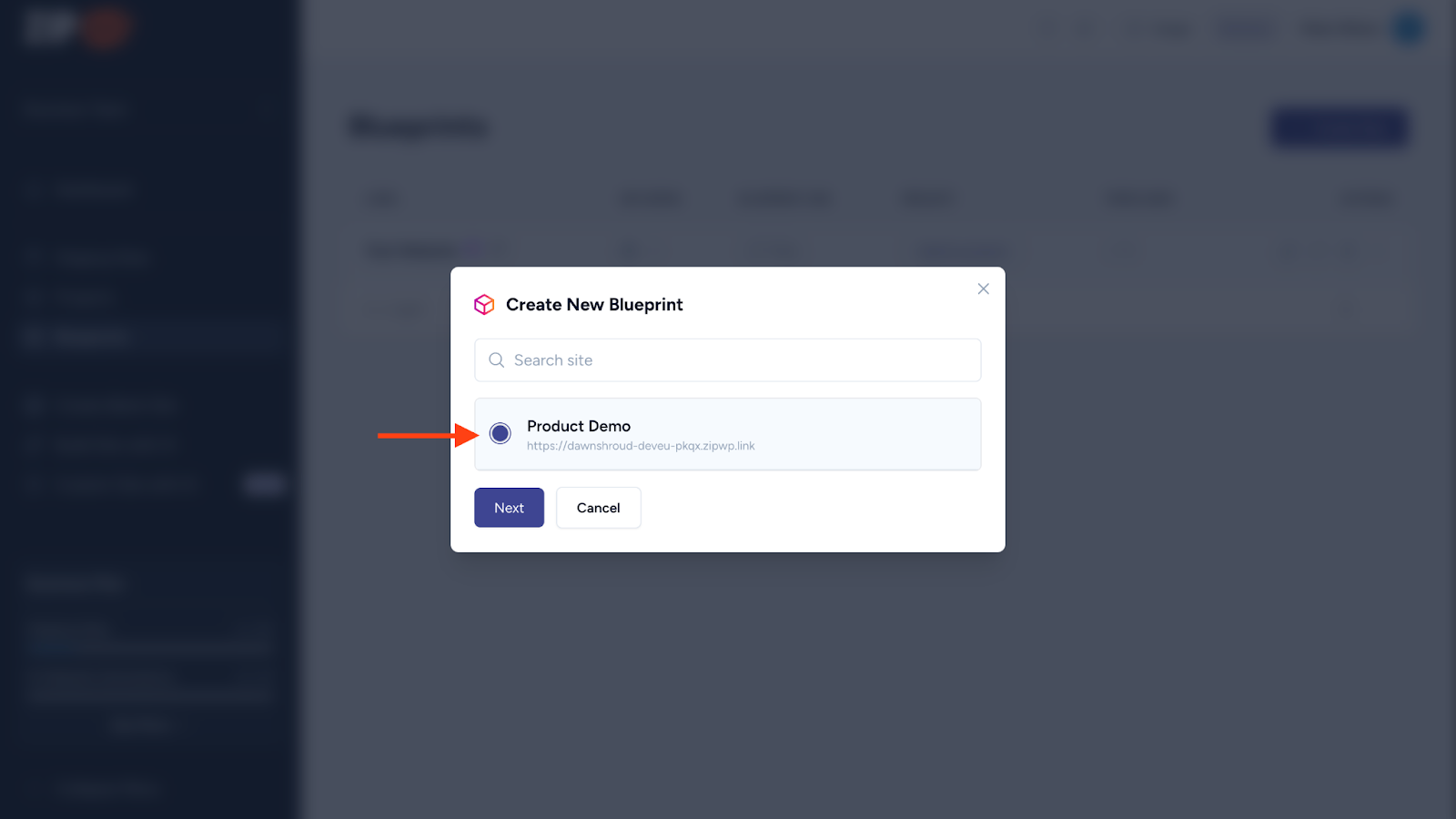Select the Product Demo radio button
Screen dimensions: 1456x819
tap(500, 433)
